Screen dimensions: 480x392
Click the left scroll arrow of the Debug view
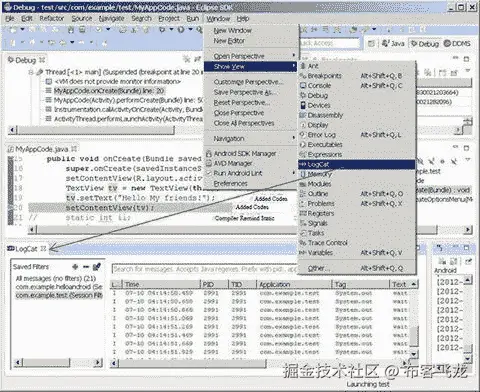(x=13, y=129)
